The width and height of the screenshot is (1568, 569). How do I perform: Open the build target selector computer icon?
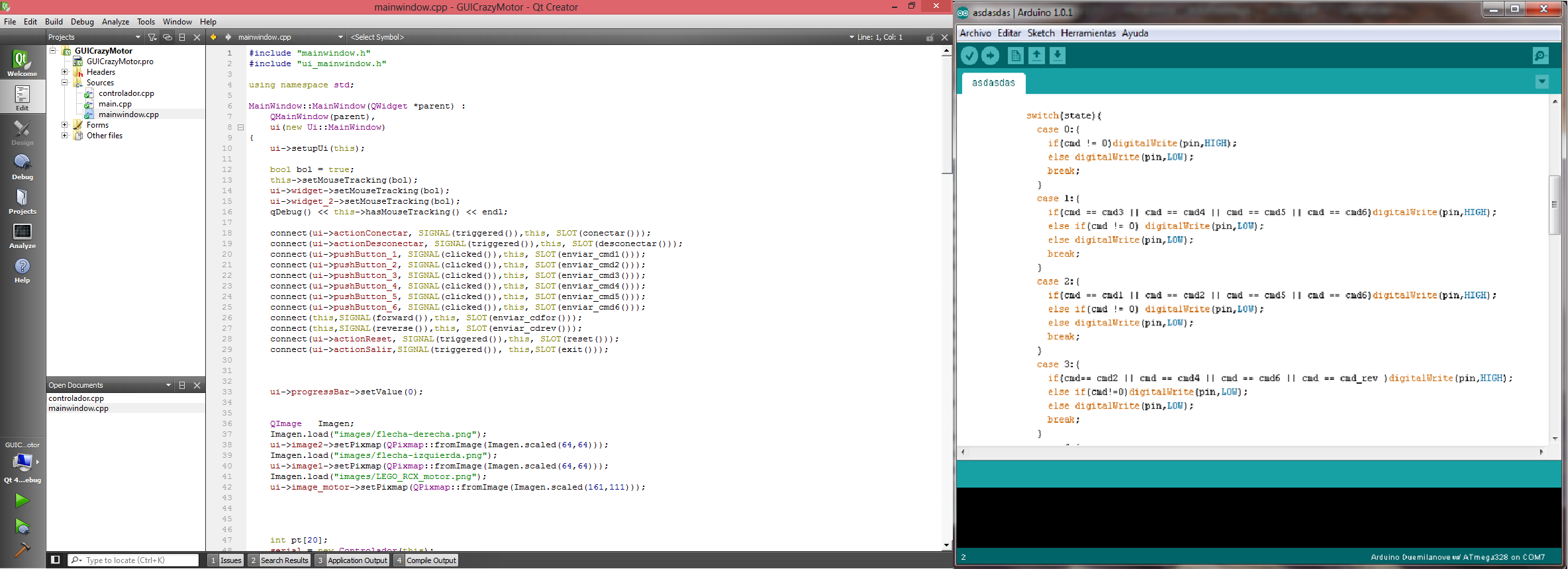click(23, 462)
